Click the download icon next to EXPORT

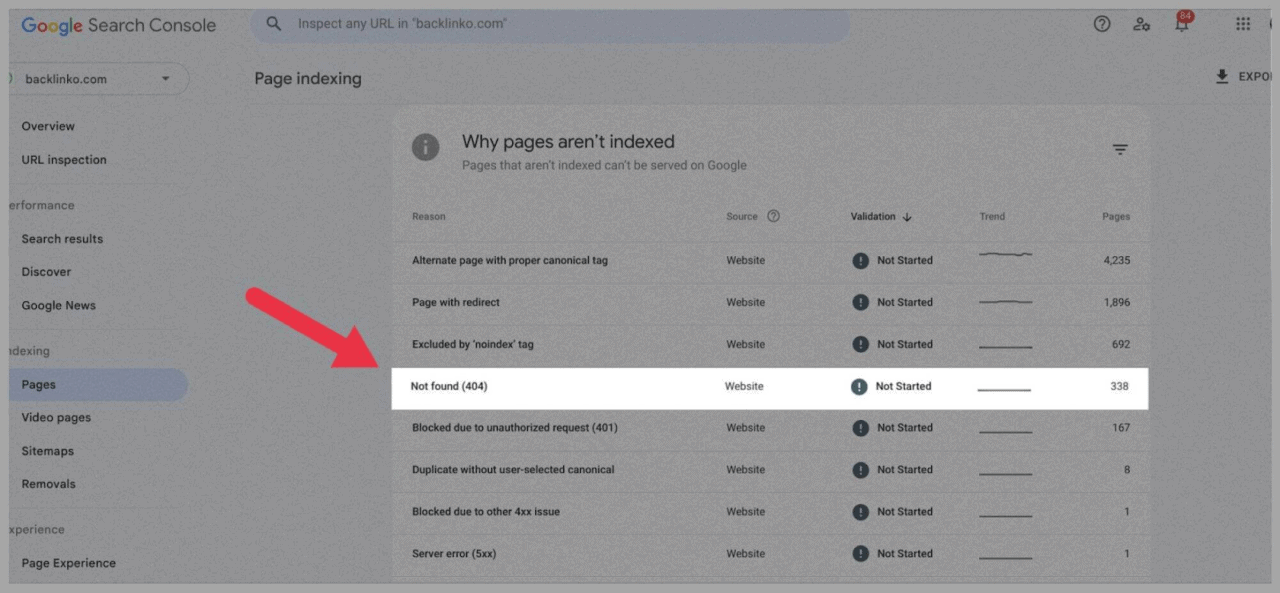[1221, 75]
